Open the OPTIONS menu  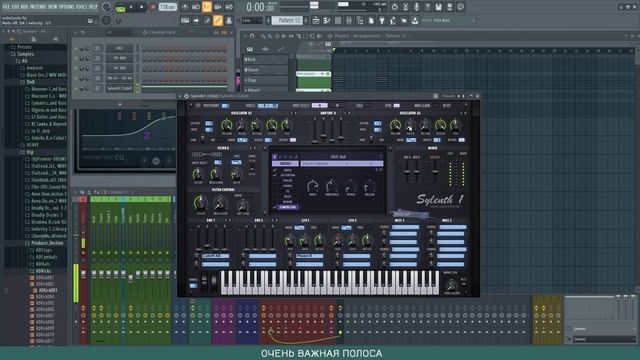[x=67, y=7]
